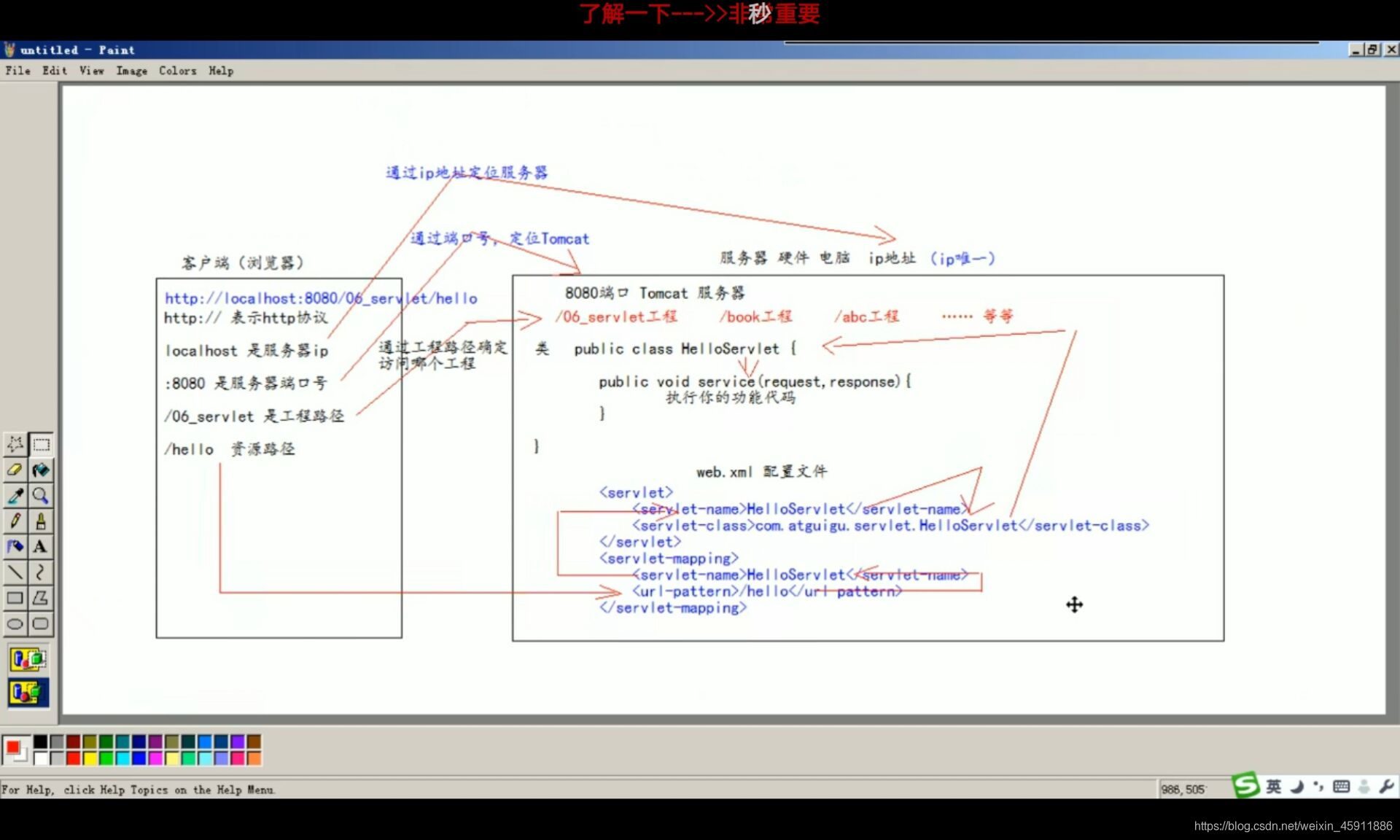Image resolution: width=1400 pixels, height=840 pixels.
Task: Pick the black color swatch
Action: pyautogui.click(x=41, y=742)
